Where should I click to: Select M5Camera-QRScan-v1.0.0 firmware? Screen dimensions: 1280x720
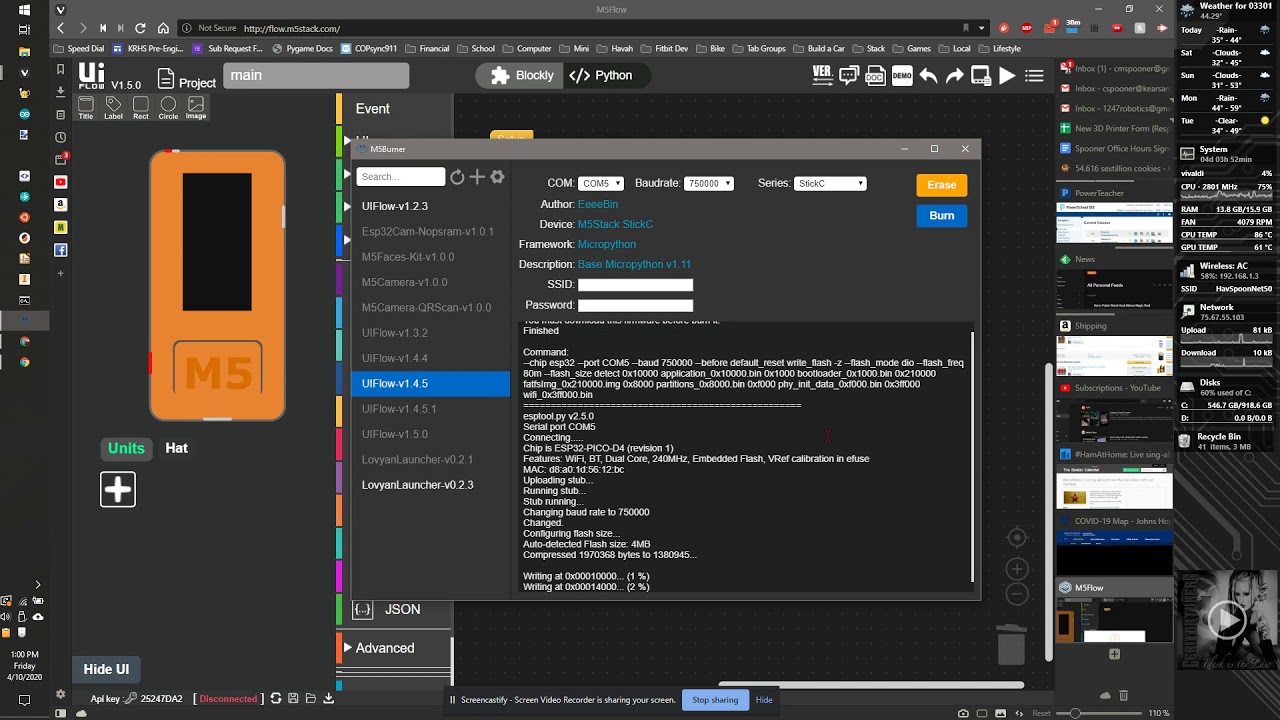point(431,308)
